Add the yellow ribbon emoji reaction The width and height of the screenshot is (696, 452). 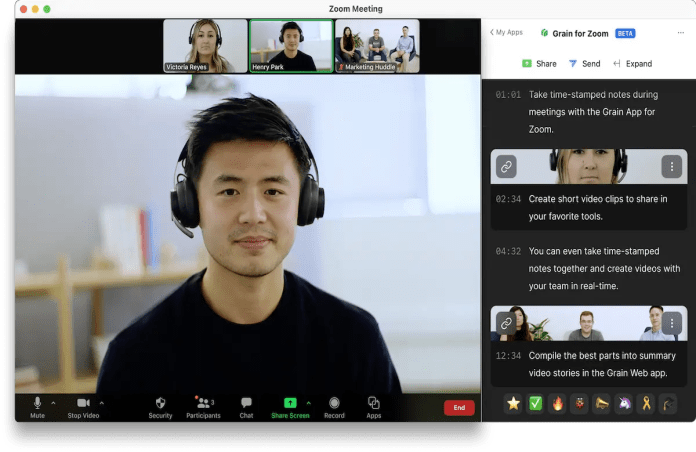(646, 403)
